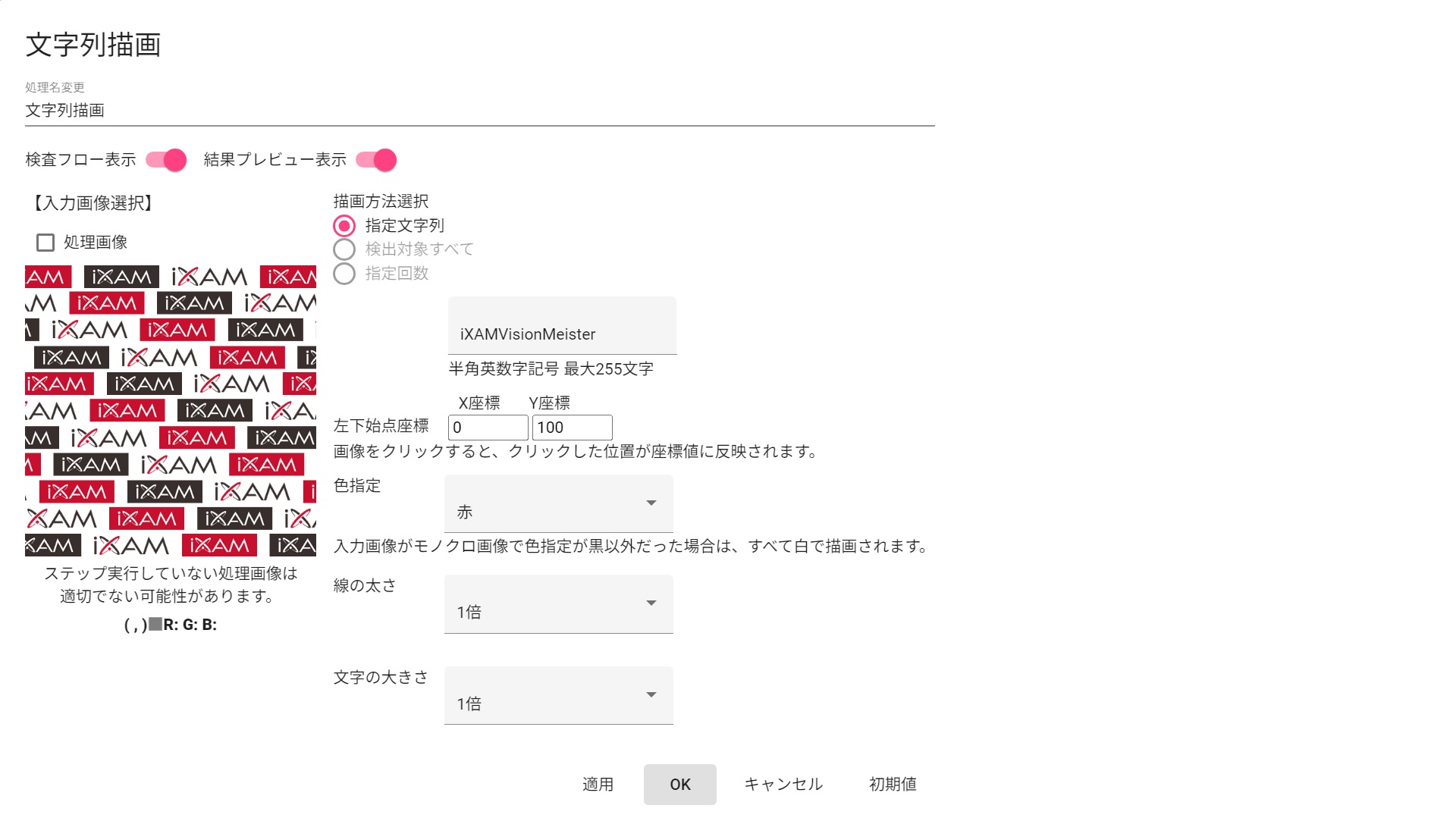Open the 文字の大きさ dropdown
1456x818 pixels.
pos(558,696)
